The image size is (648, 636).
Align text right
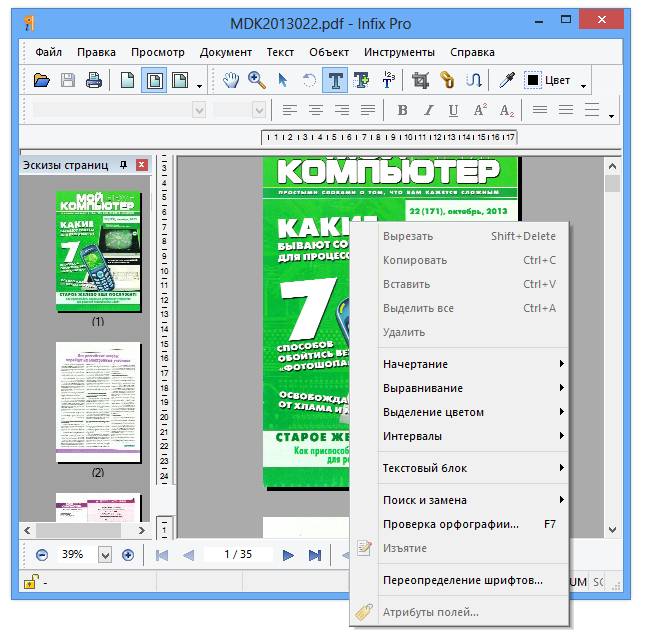pos(342,110)
